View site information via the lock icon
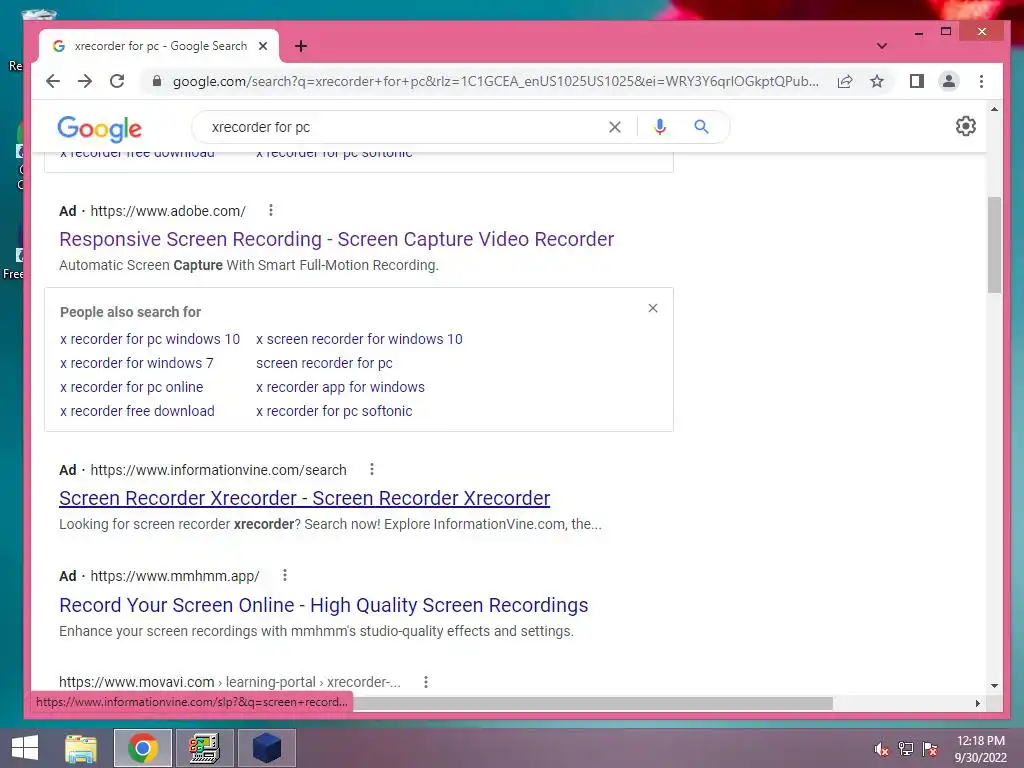Screen dimensions: 1024x768 (x=156, y=81)
